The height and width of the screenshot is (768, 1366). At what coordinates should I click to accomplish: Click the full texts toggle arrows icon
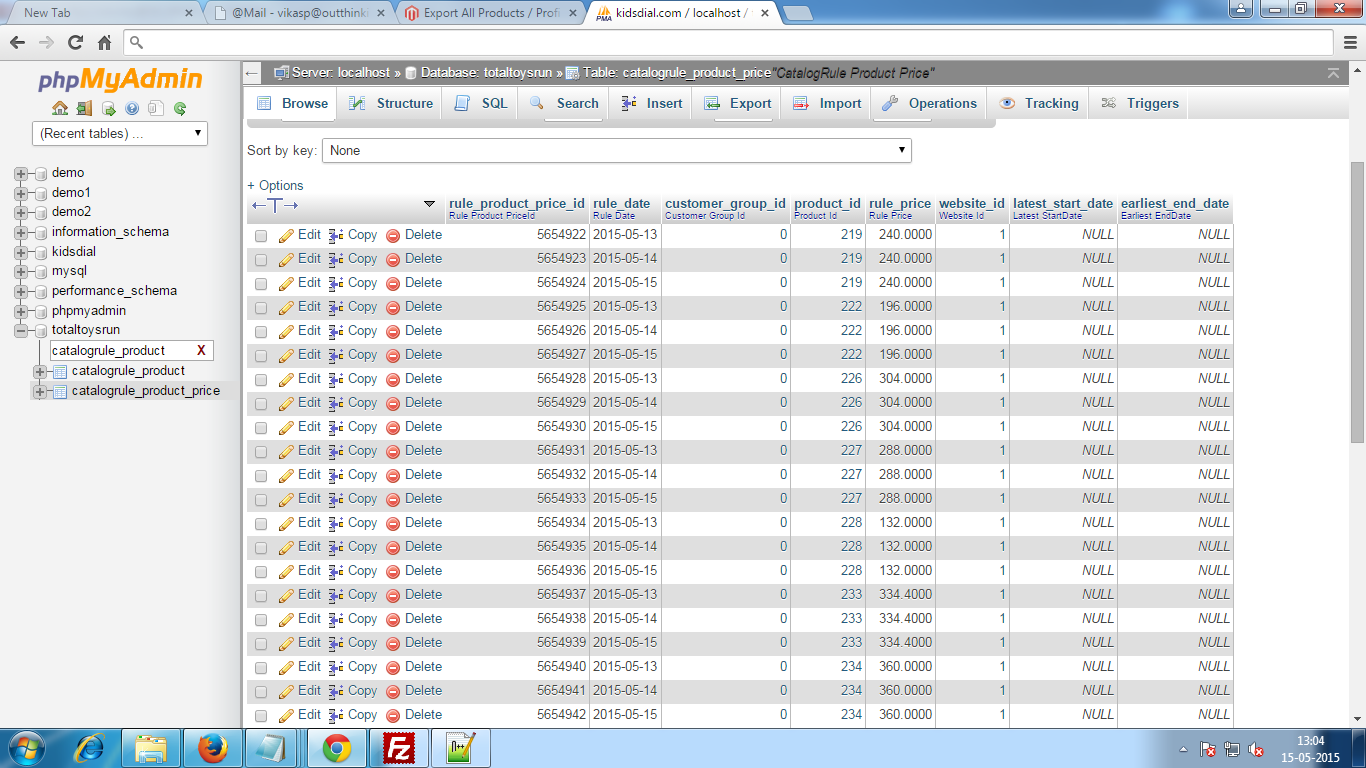tap(275, 205)
